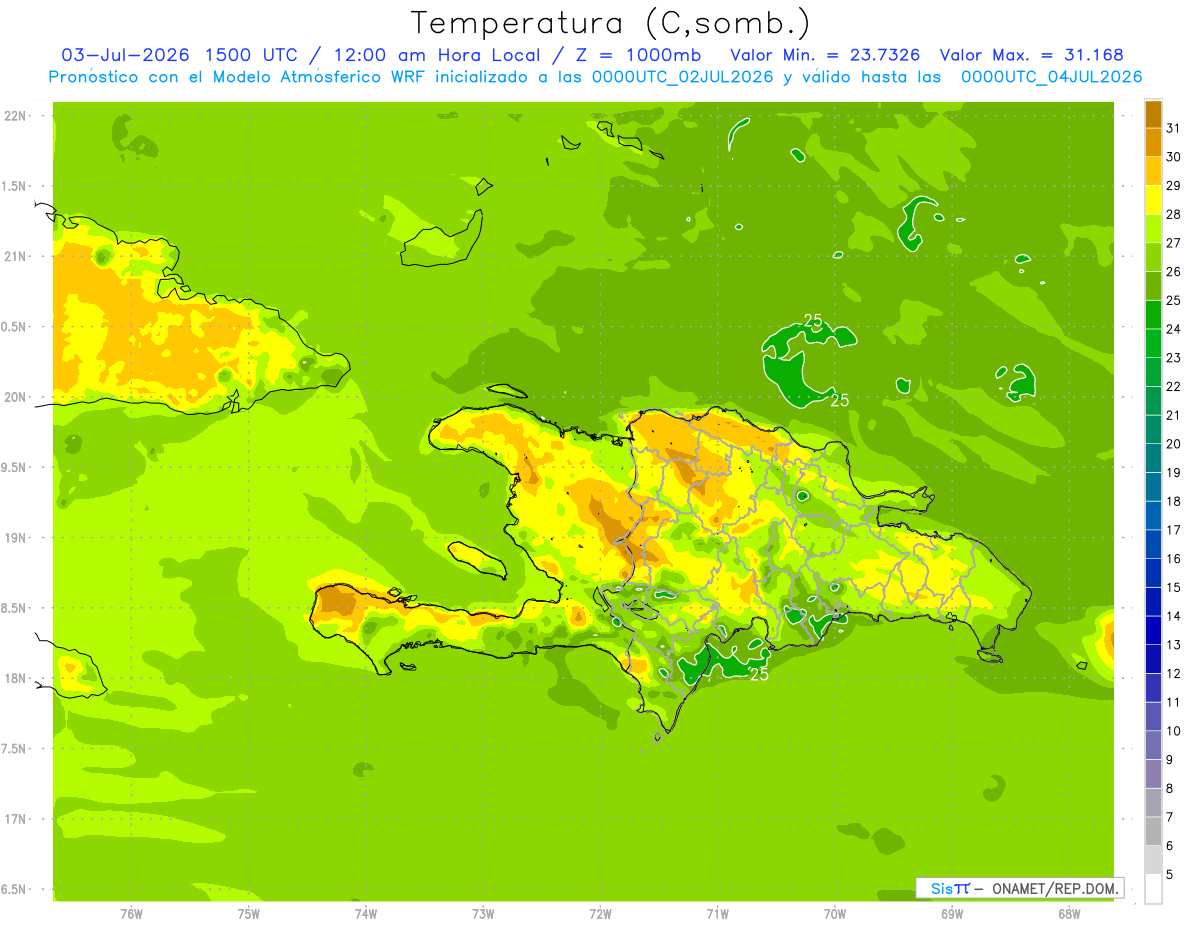Click the 'Valor Max. = 31.168' value
The image size is (1200, 927).
point(1031,55)
